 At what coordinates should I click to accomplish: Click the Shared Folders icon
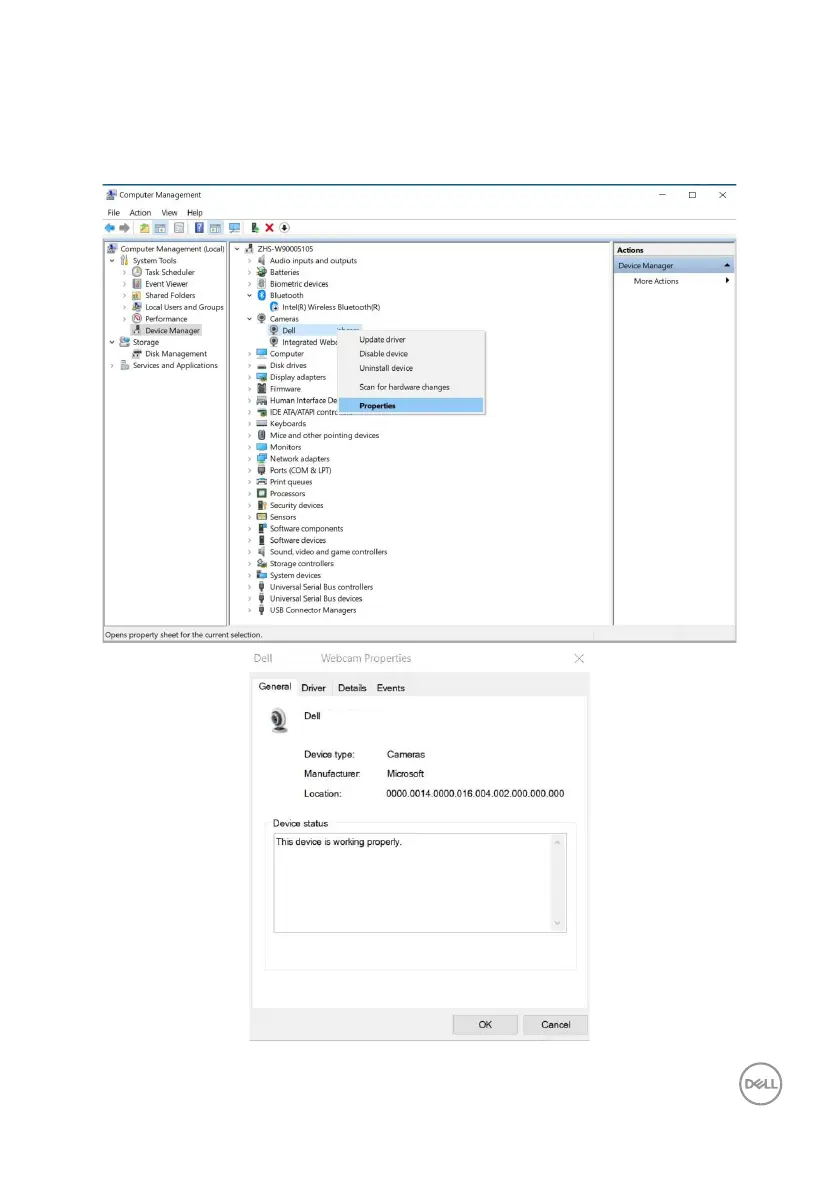pos(137,295)
